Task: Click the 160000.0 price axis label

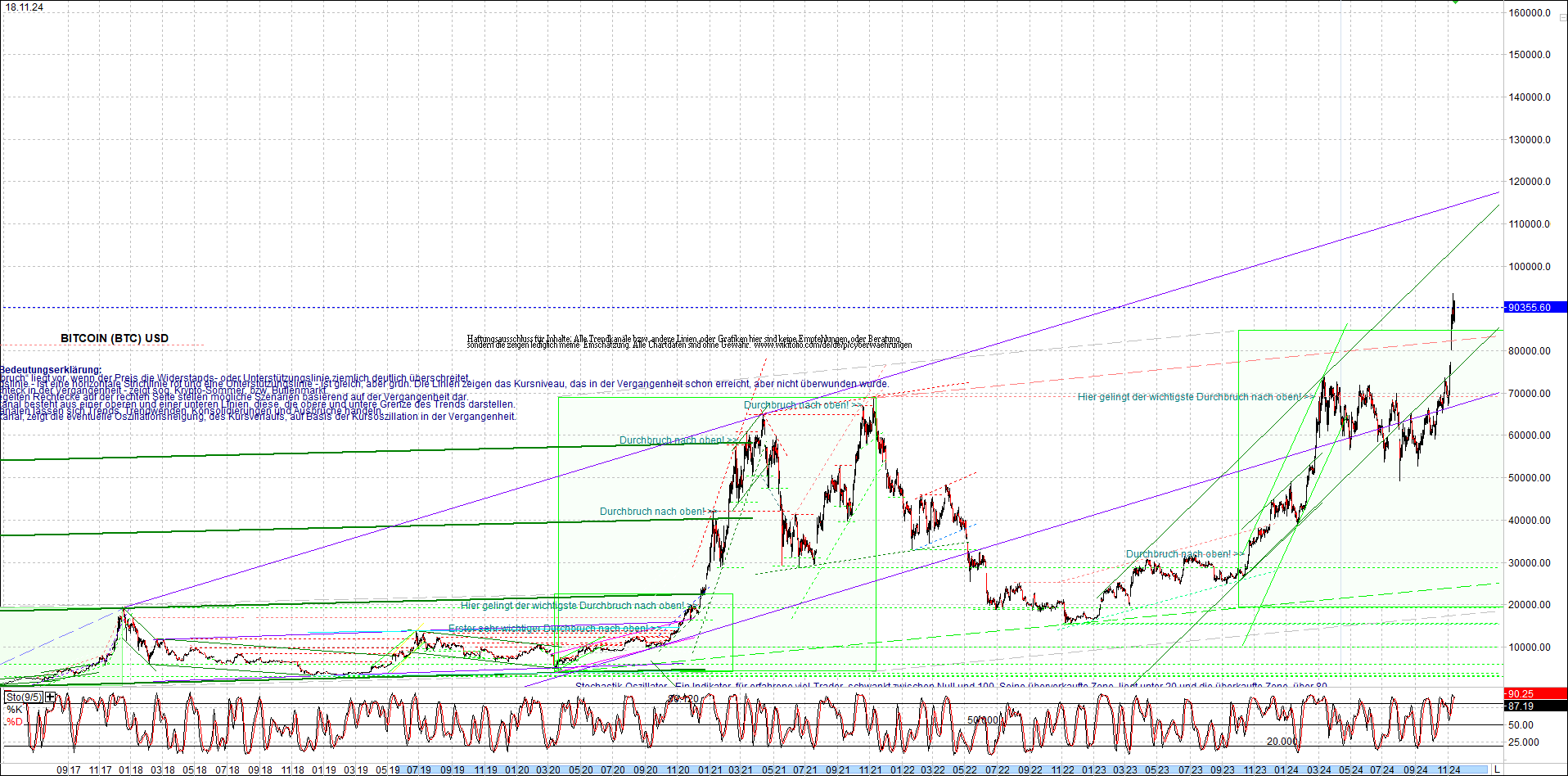Action: click(1530, 13)
